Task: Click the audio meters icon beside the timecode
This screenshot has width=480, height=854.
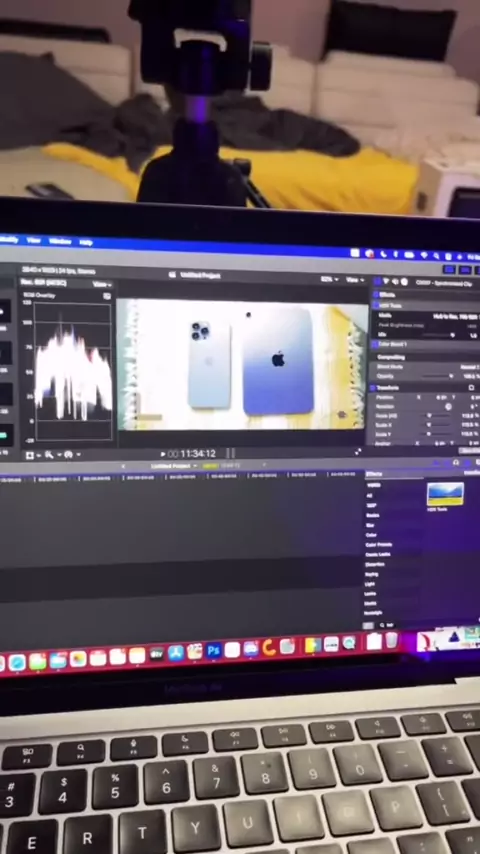Action: coord(230,453)
